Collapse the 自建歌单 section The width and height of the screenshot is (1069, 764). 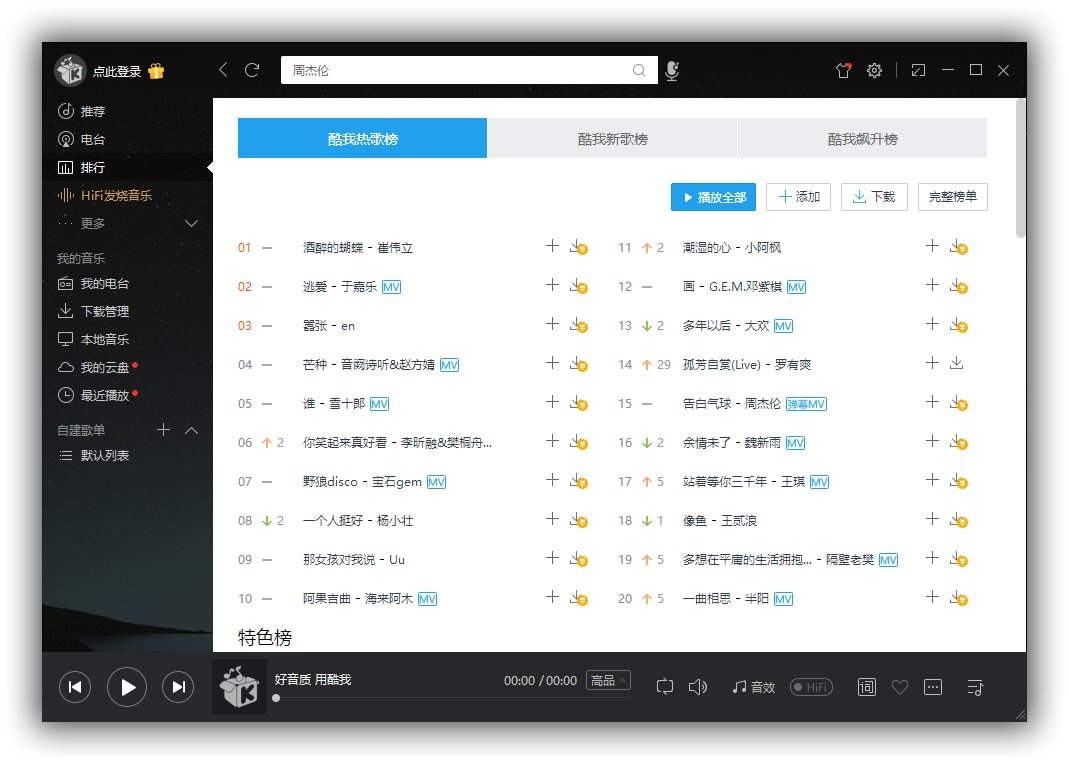click(x=192, y=430)
